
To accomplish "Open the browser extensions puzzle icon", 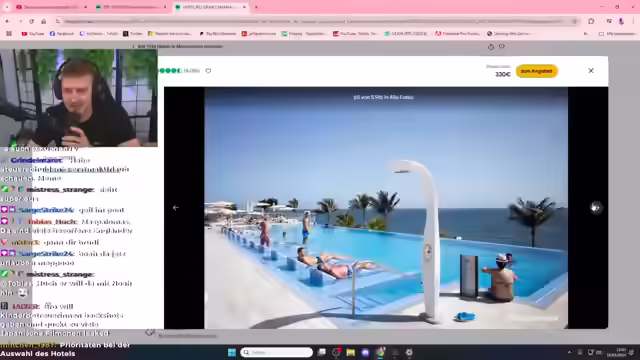I will coord(591,21).
